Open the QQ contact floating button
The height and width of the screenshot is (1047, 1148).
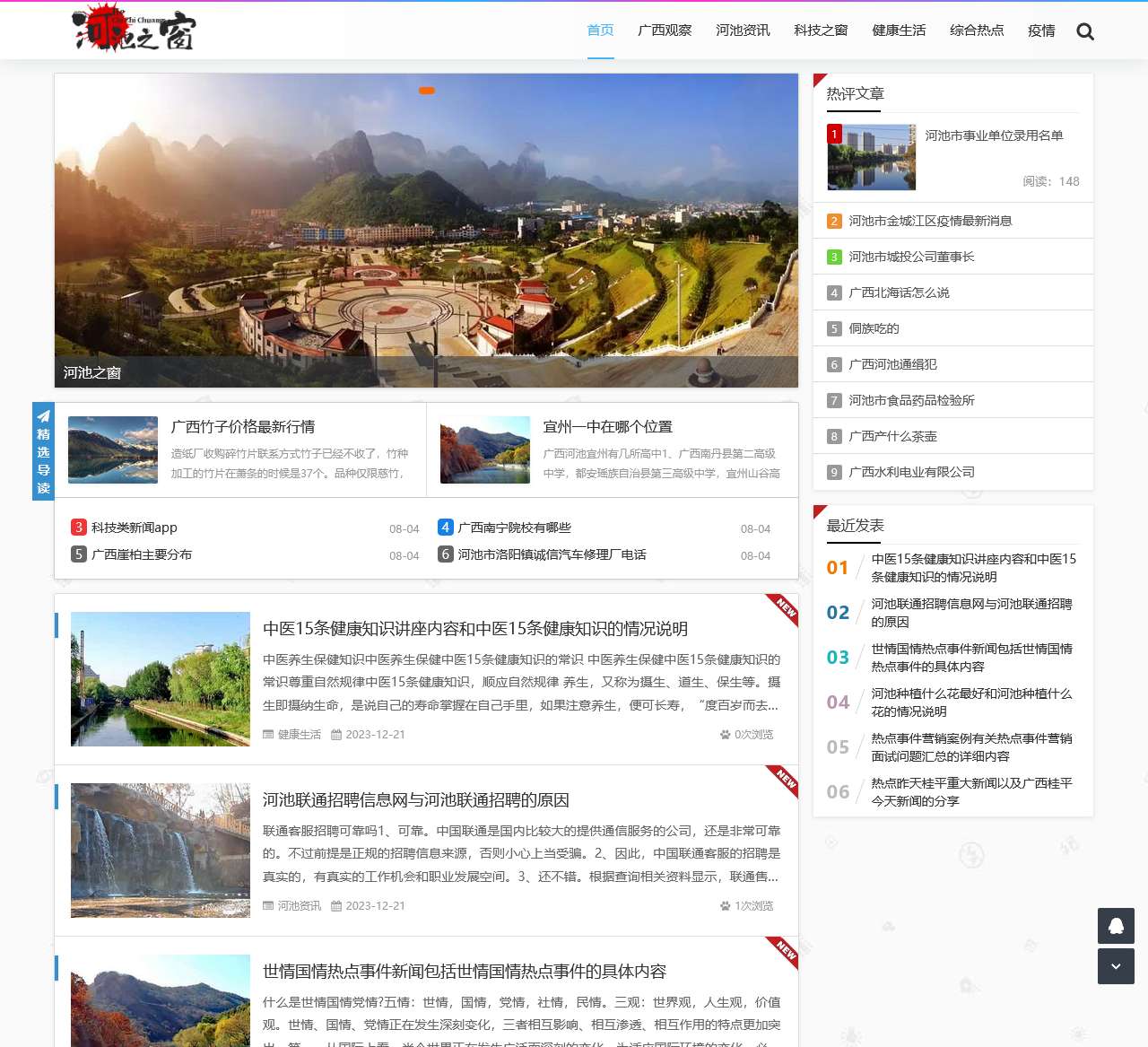(1116, 926)
